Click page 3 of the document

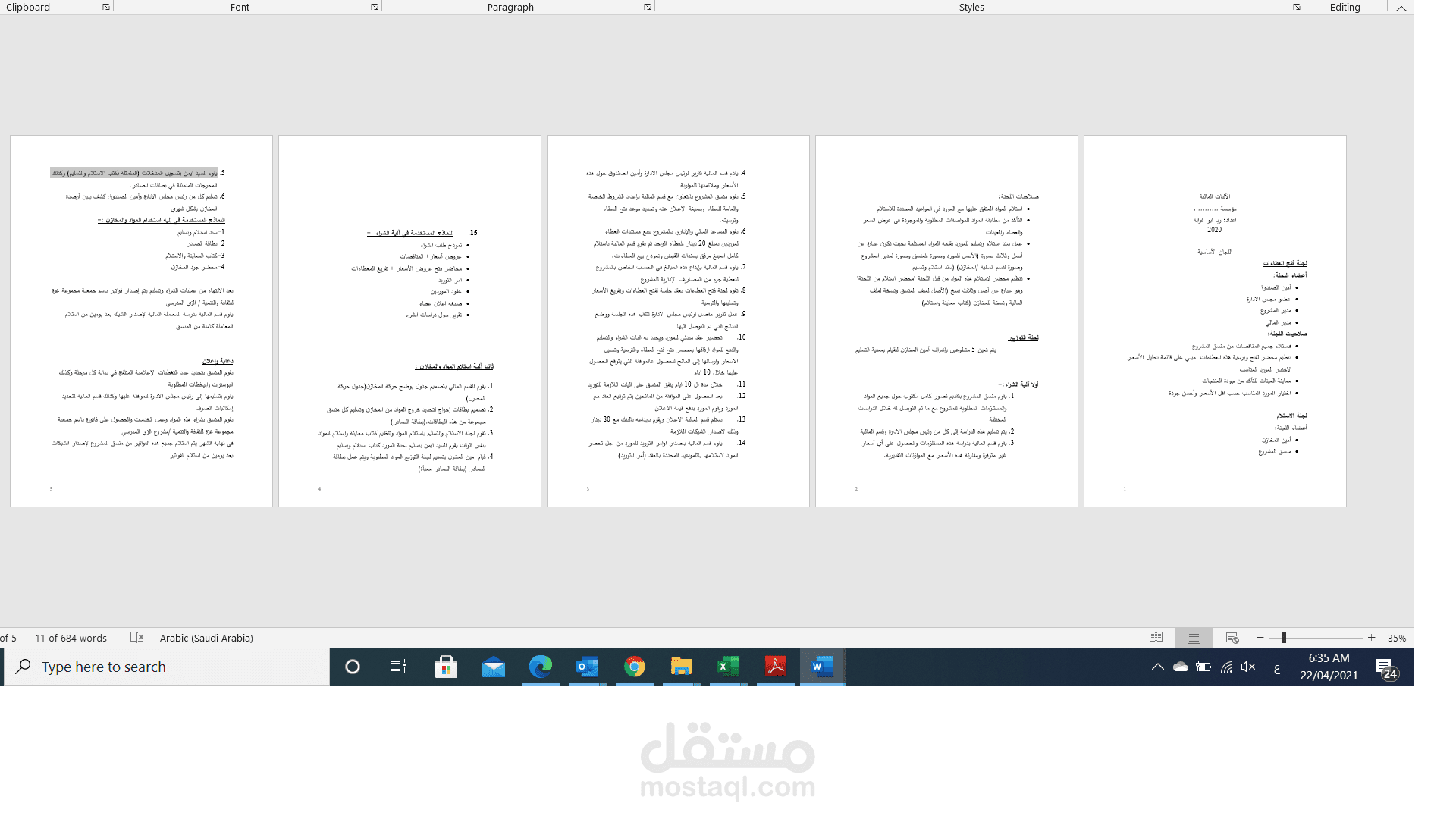(678, 321)
